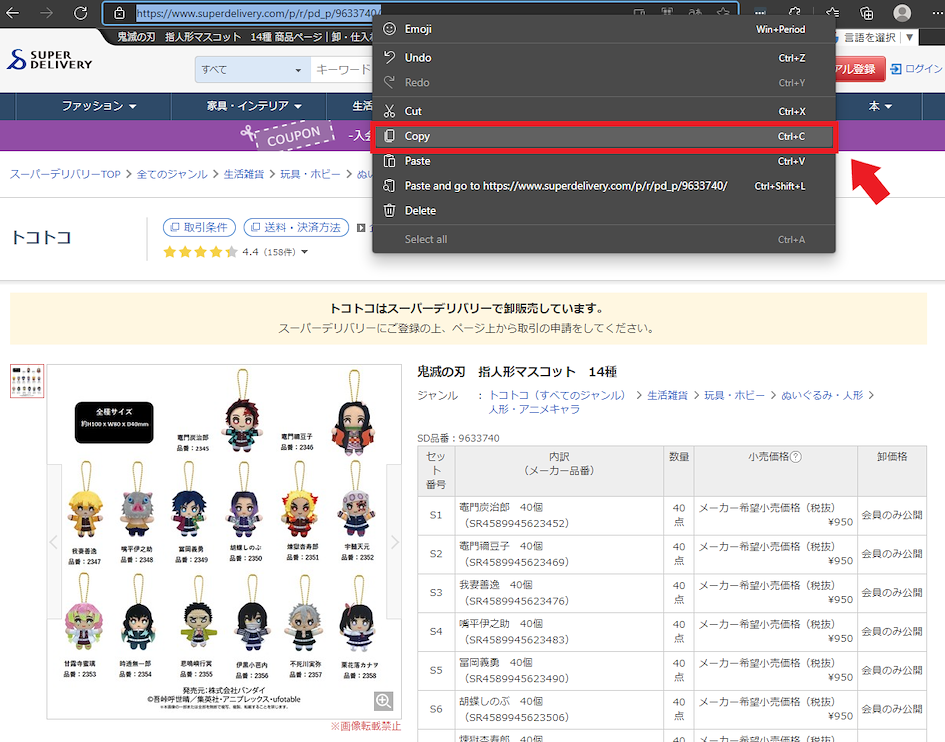Click the トコトコ shop name heading

42,237
